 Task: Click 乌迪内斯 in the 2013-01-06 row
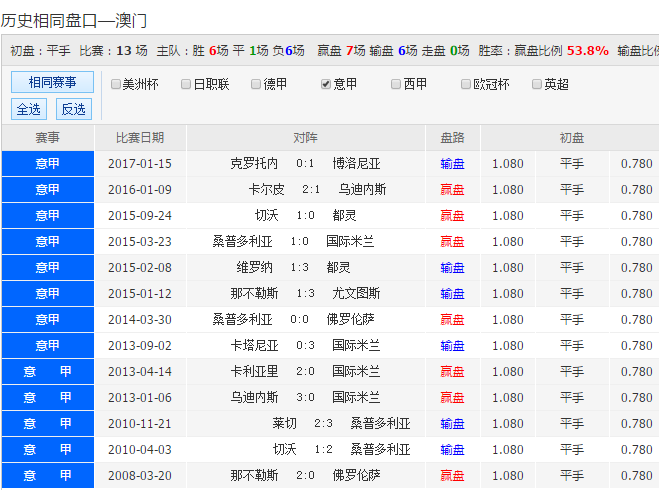point(254,398)
